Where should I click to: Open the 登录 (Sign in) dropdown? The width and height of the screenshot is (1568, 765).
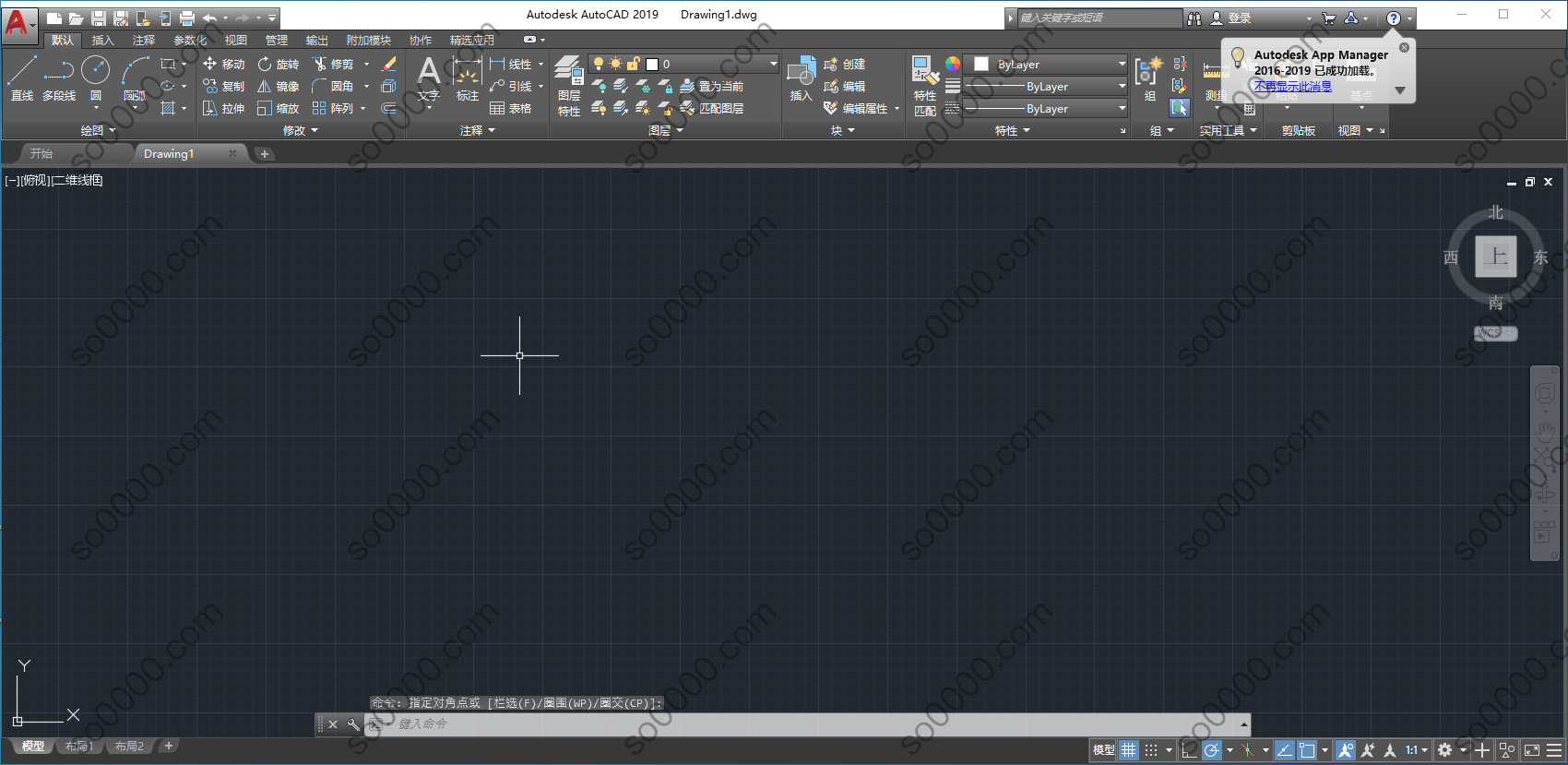1260,18
